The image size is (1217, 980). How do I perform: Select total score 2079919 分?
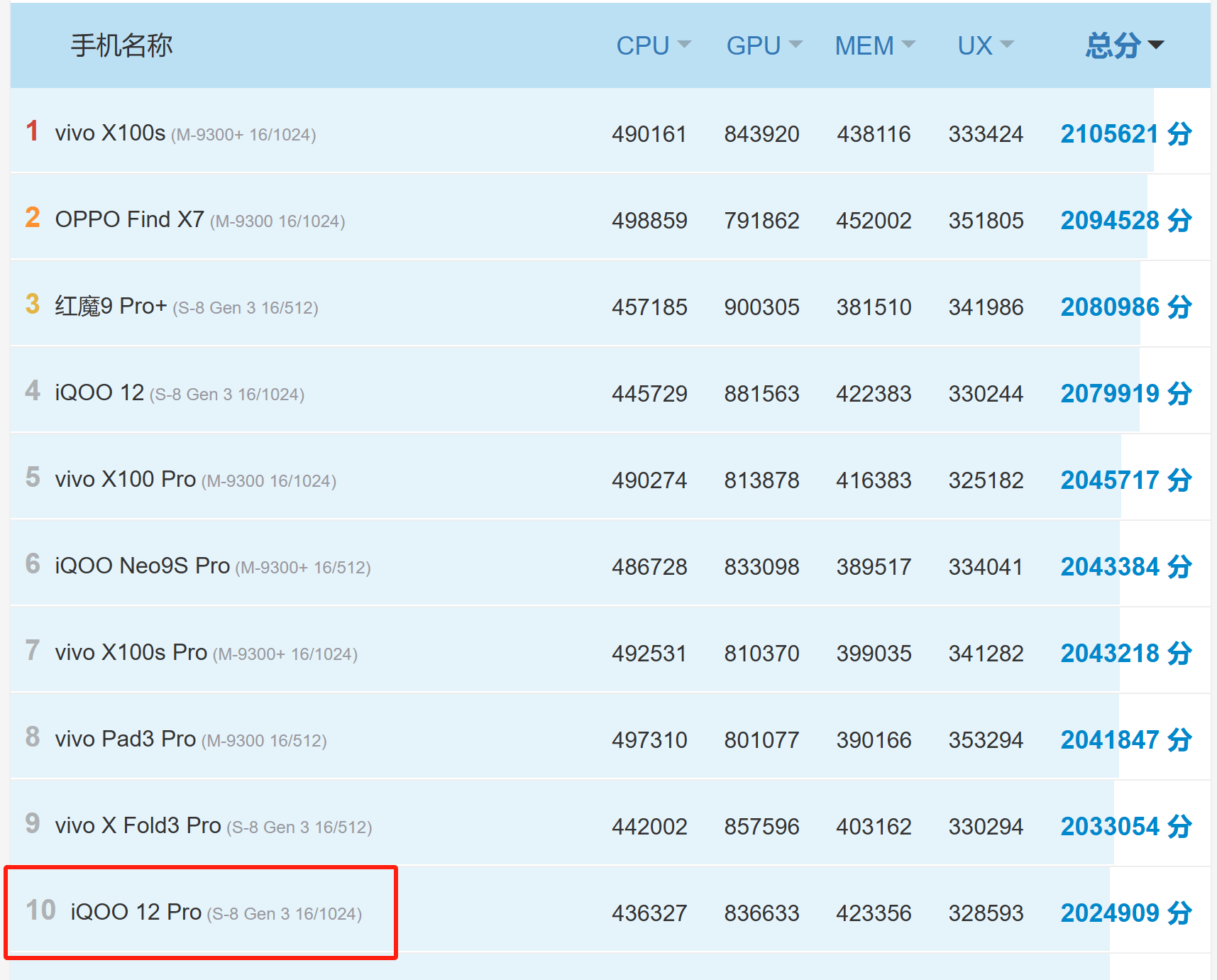[1126, 393]
